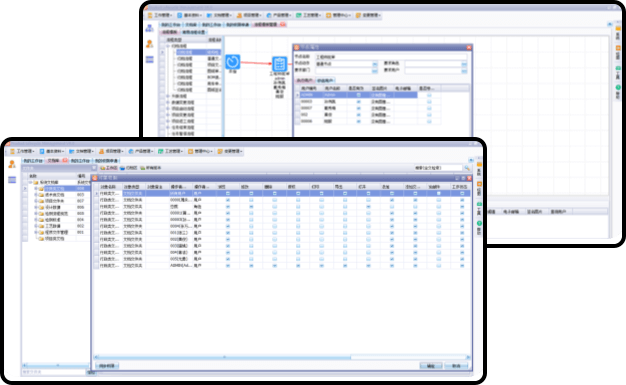The height and width of the screenshot is (385, 626).
Task: Click search field in front window toolbar
Action: 438,168
